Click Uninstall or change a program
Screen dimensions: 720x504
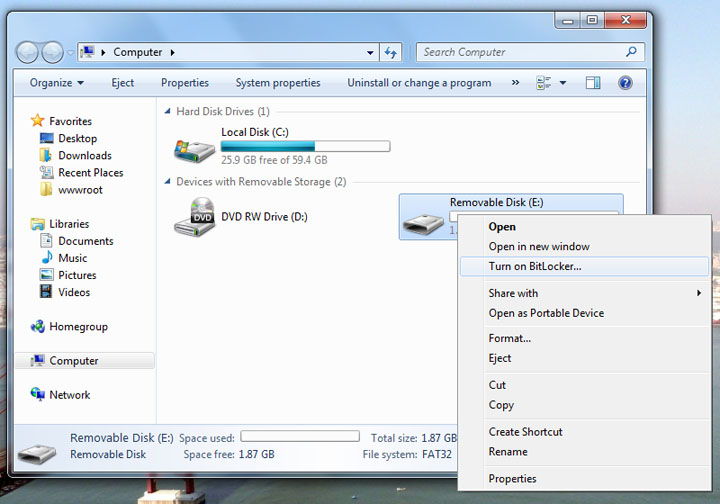click(x=419, y=83)
